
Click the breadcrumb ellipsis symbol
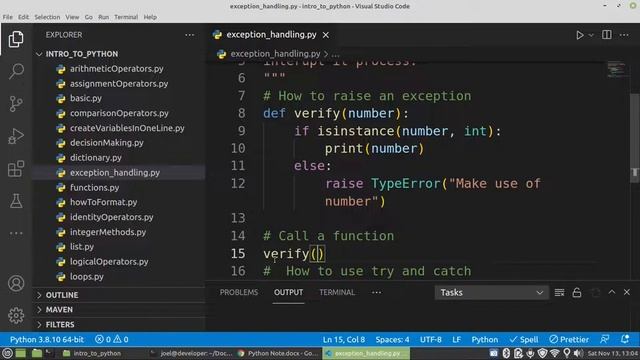(335, 54)
